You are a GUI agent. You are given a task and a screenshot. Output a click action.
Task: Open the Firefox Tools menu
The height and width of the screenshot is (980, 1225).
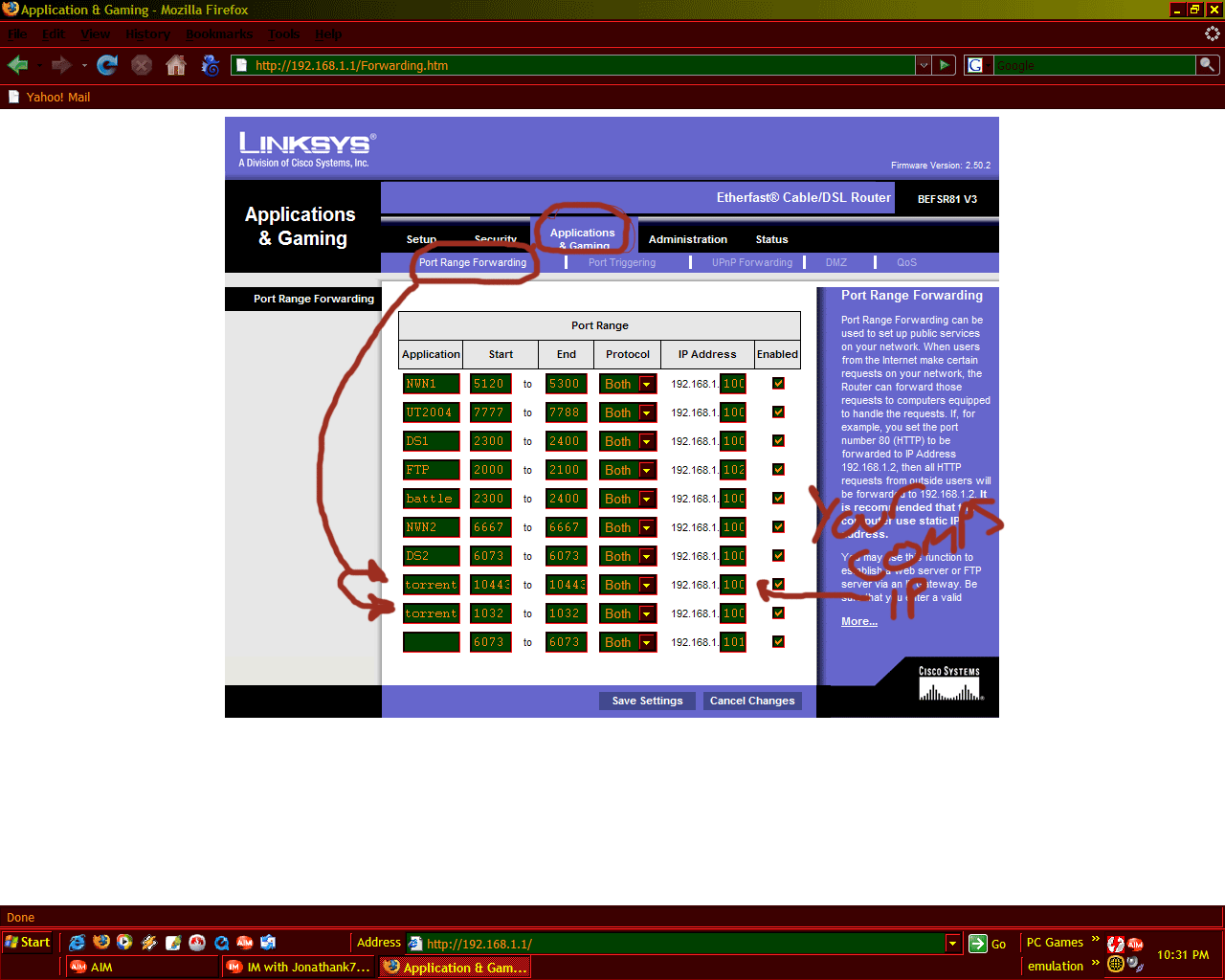[284, 34]
